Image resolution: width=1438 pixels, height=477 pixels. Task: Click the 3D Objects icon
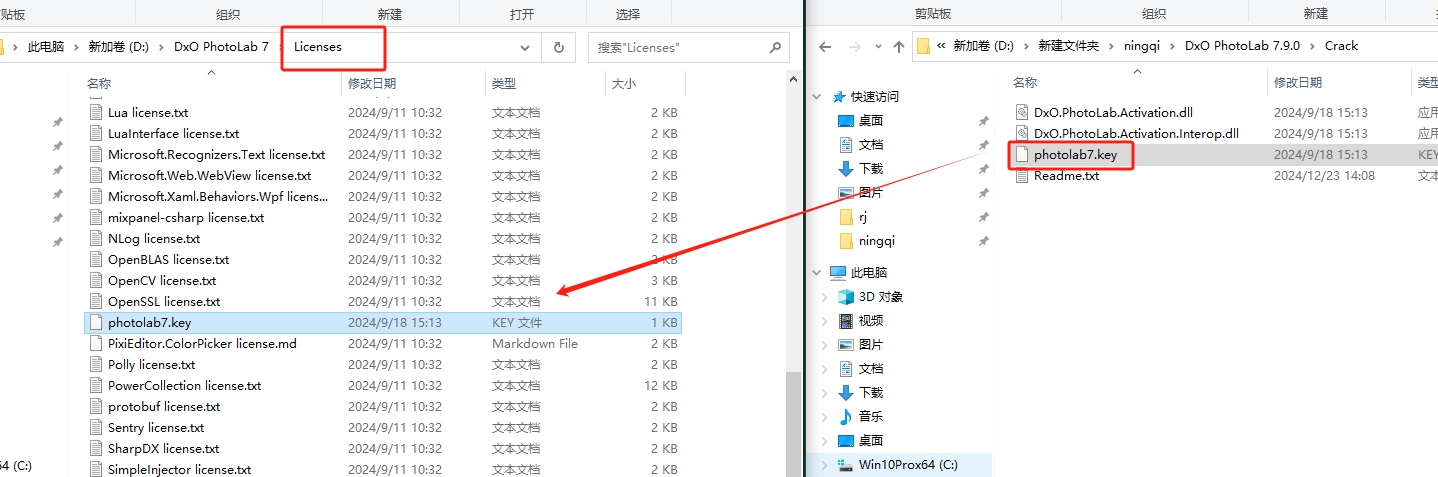[x=846, y=296]
